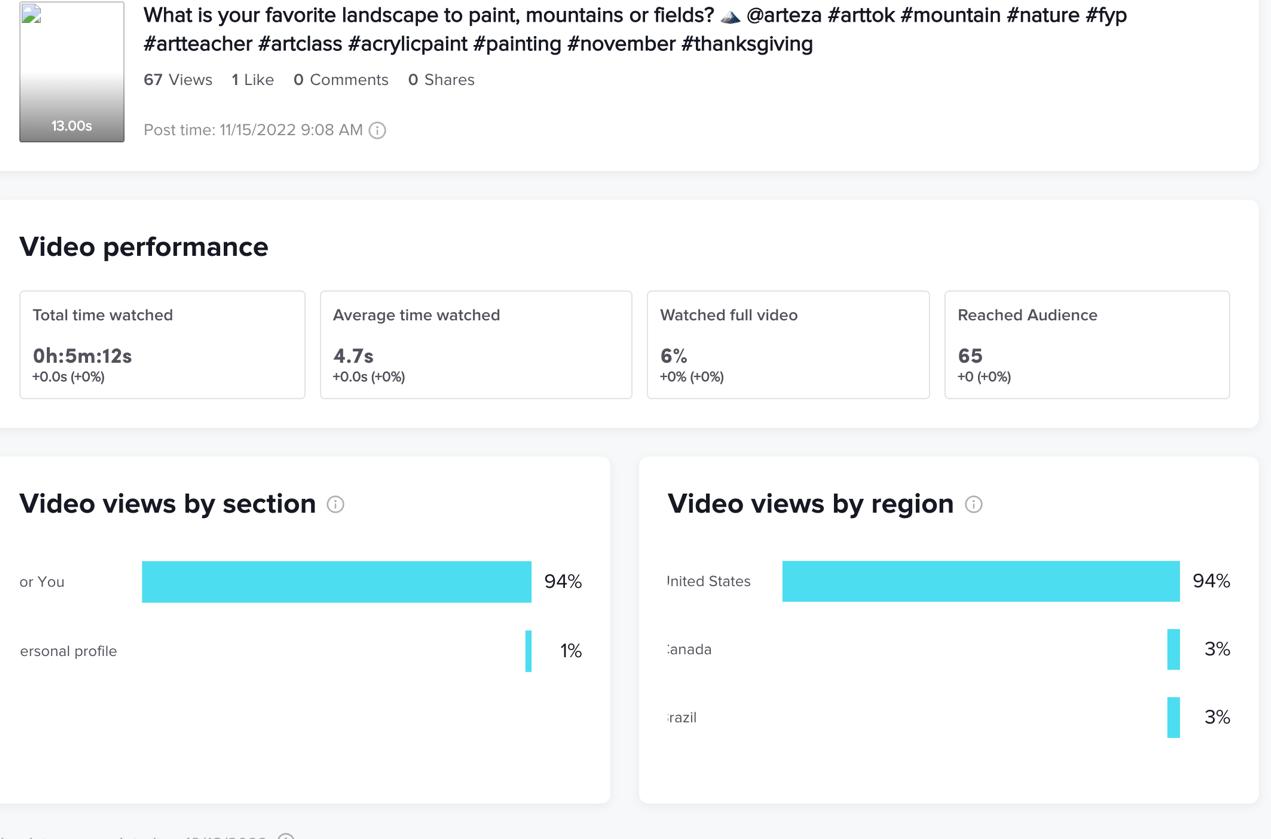Select the Total time watched card
The image size is (1271, 839).
click(x=162, y=345)
